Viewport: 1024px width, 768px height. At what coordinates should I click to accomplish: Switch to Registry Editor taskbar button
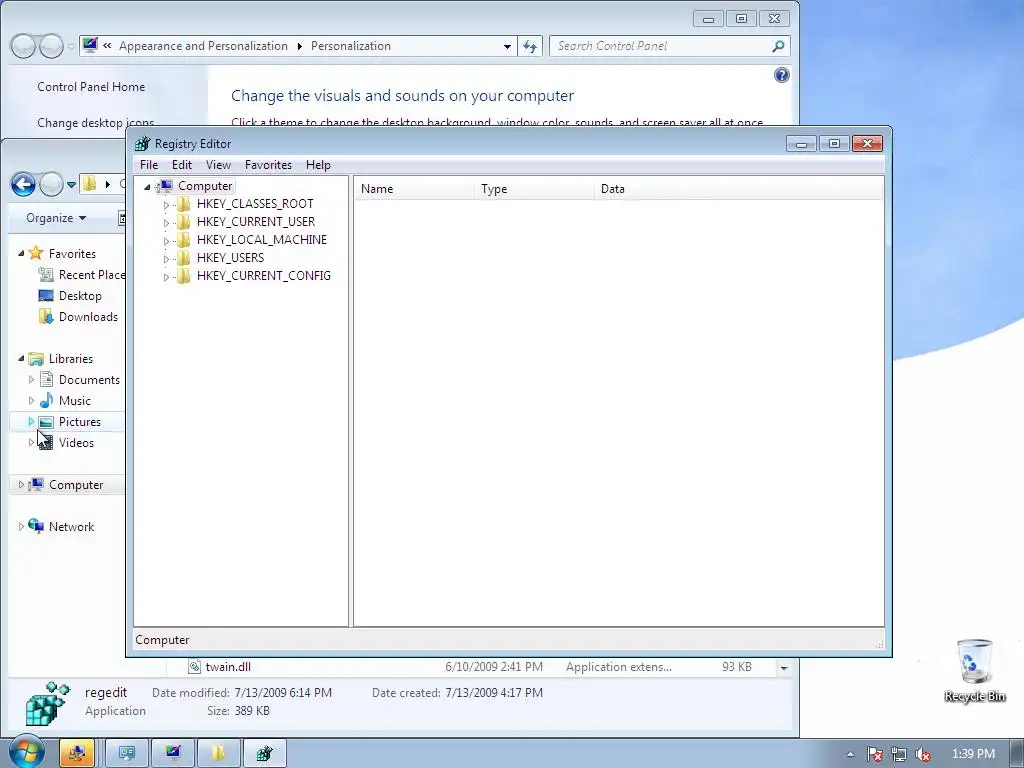(264, 754)
